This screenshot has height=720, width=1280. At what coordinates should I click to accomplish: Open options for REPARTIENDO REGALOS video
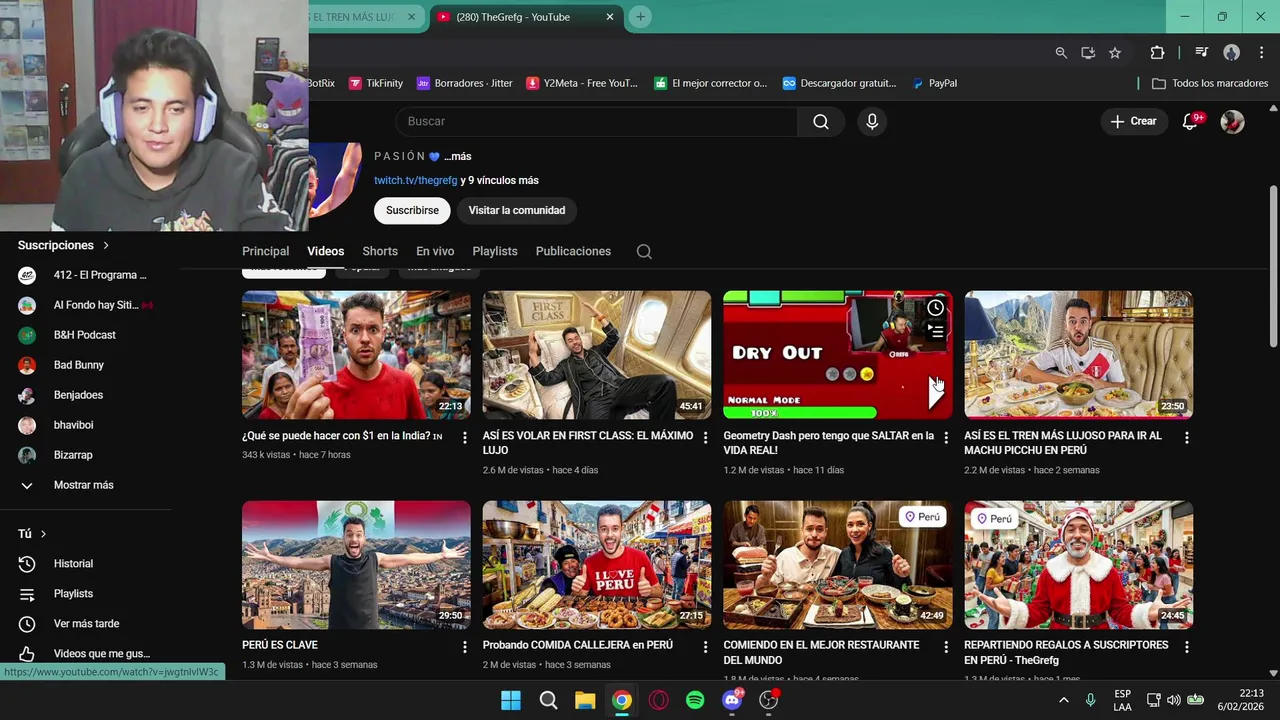point(1187,647)
